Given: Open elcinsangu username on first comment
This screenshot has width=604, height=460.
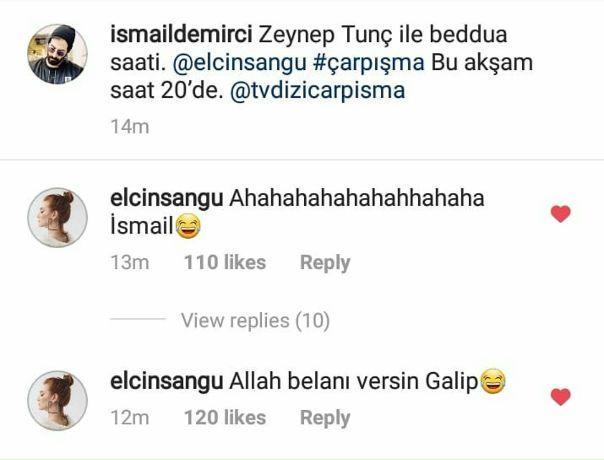Looking at the screenshot, I should [166, 199].
